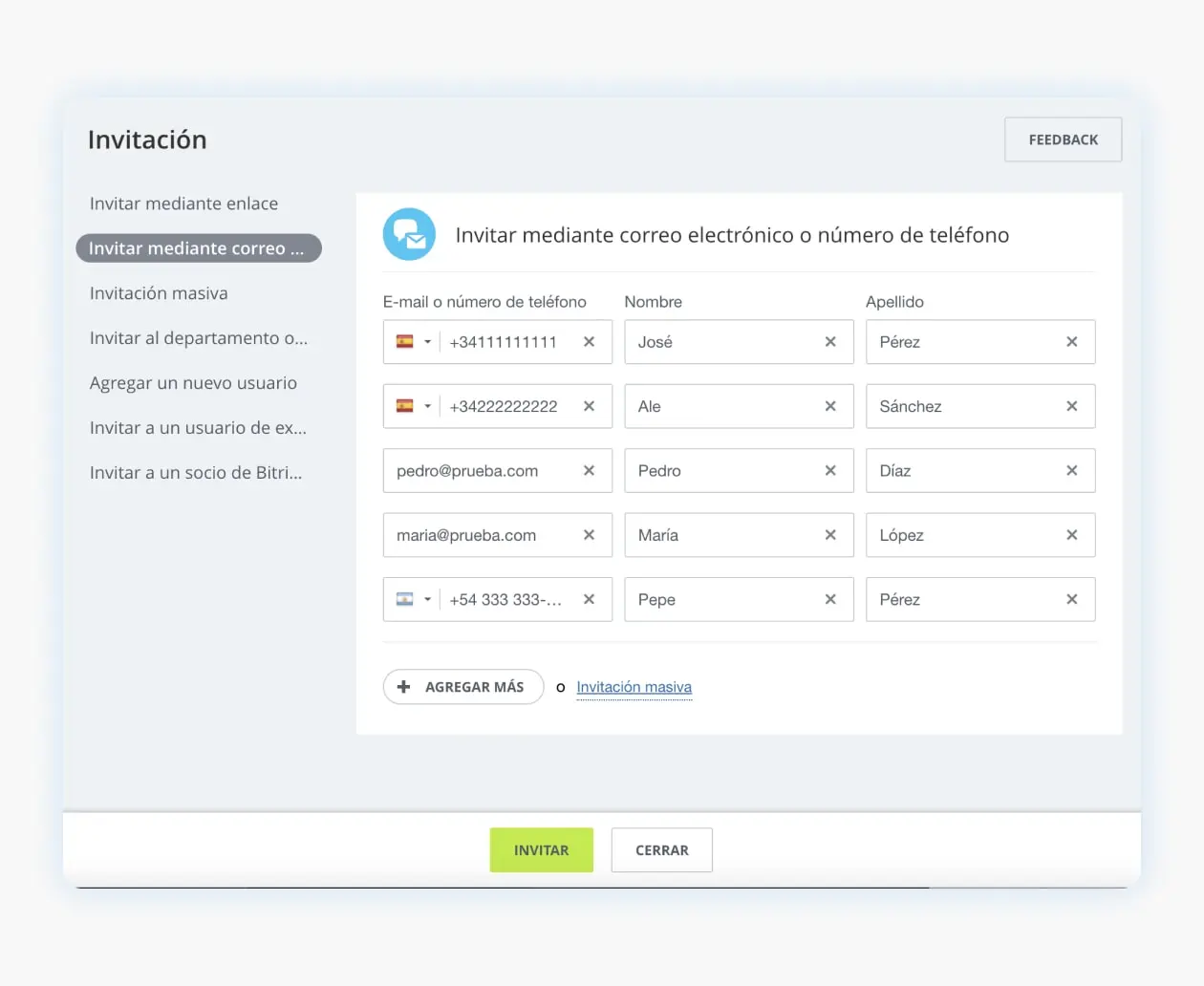
Task: Open country code dropdown for +34111111111
Action: tap(414, 342)
